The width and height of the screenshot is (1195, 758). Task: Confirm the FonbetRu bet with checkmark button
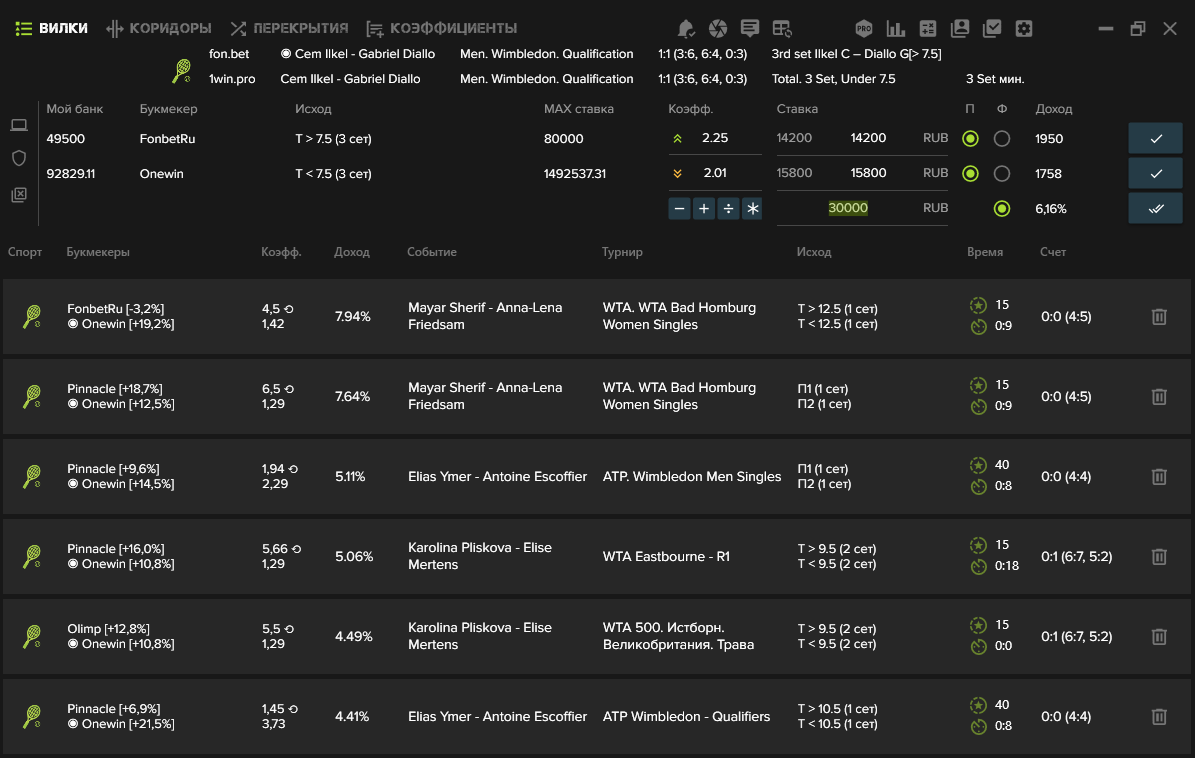[1155, 139]
